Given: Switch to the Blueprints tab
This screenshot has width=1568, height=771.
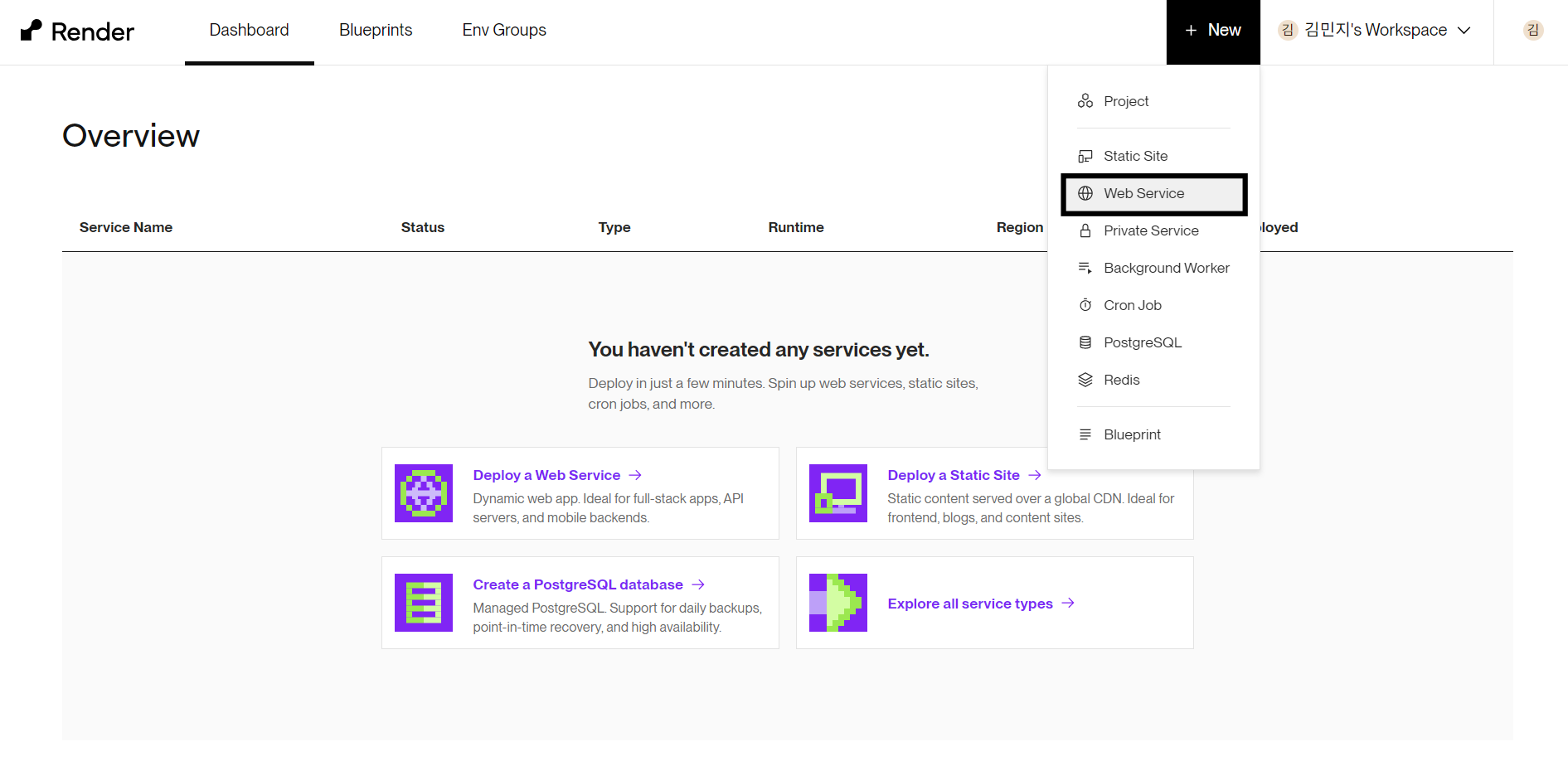Looking at the screenshot, I should tap(376, 31).
